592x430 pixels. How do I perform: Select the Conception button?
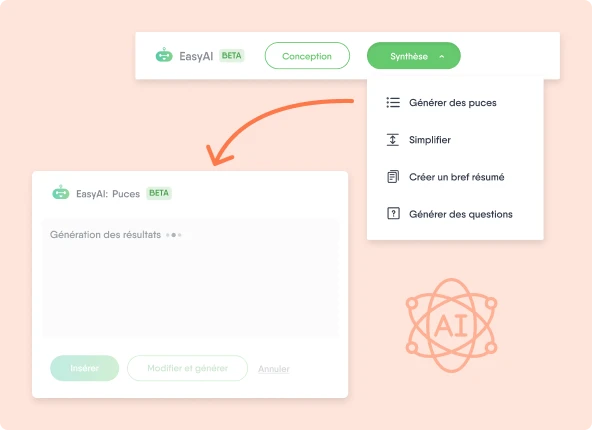(x=307, y=55)
